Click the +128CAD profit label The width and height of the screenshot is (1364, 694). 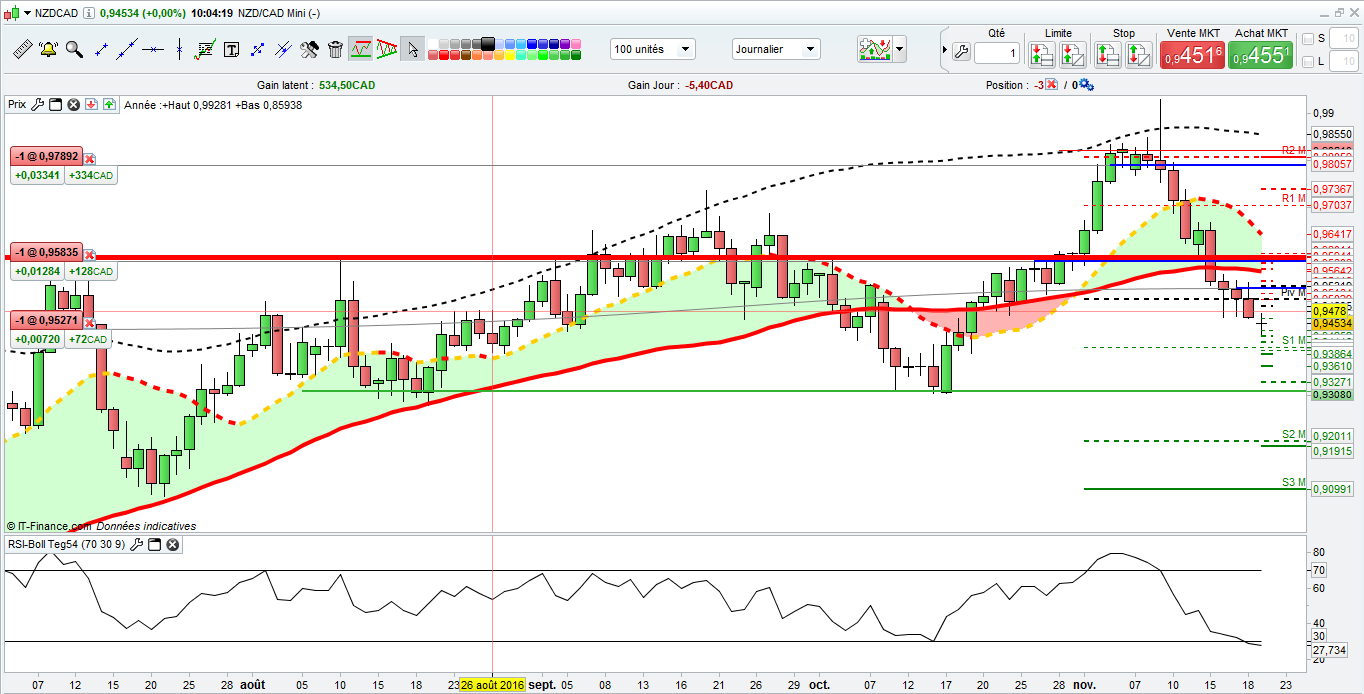point(92,271)
